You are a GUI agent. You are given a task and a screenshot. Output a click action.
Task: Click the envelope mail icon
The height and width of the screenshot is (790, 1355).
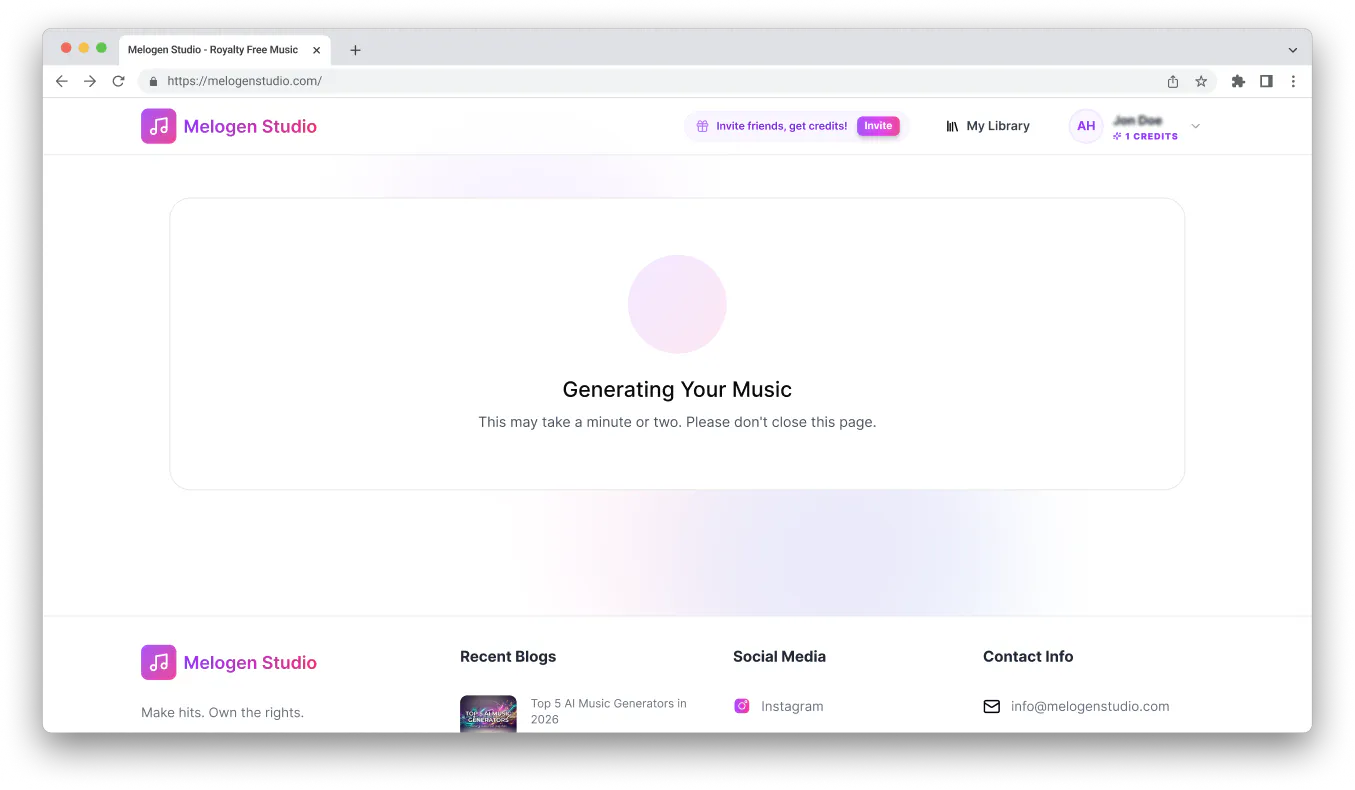pyautogui.click(x=991, y=706)
